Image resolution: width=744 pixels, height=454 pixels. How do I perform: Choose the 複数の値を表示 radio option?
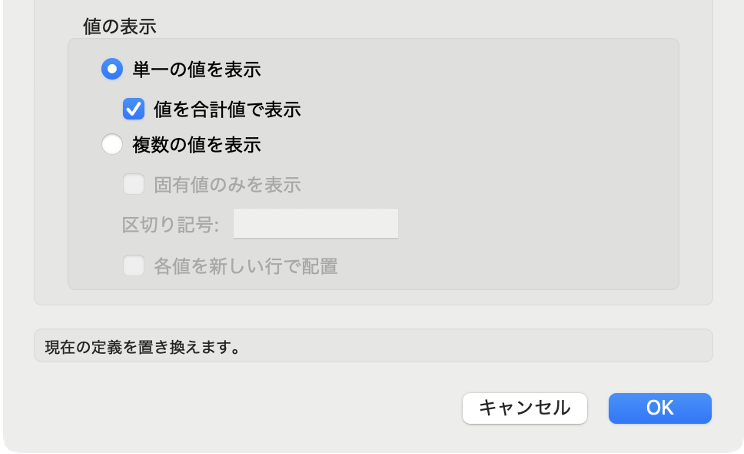click(114, 145)
